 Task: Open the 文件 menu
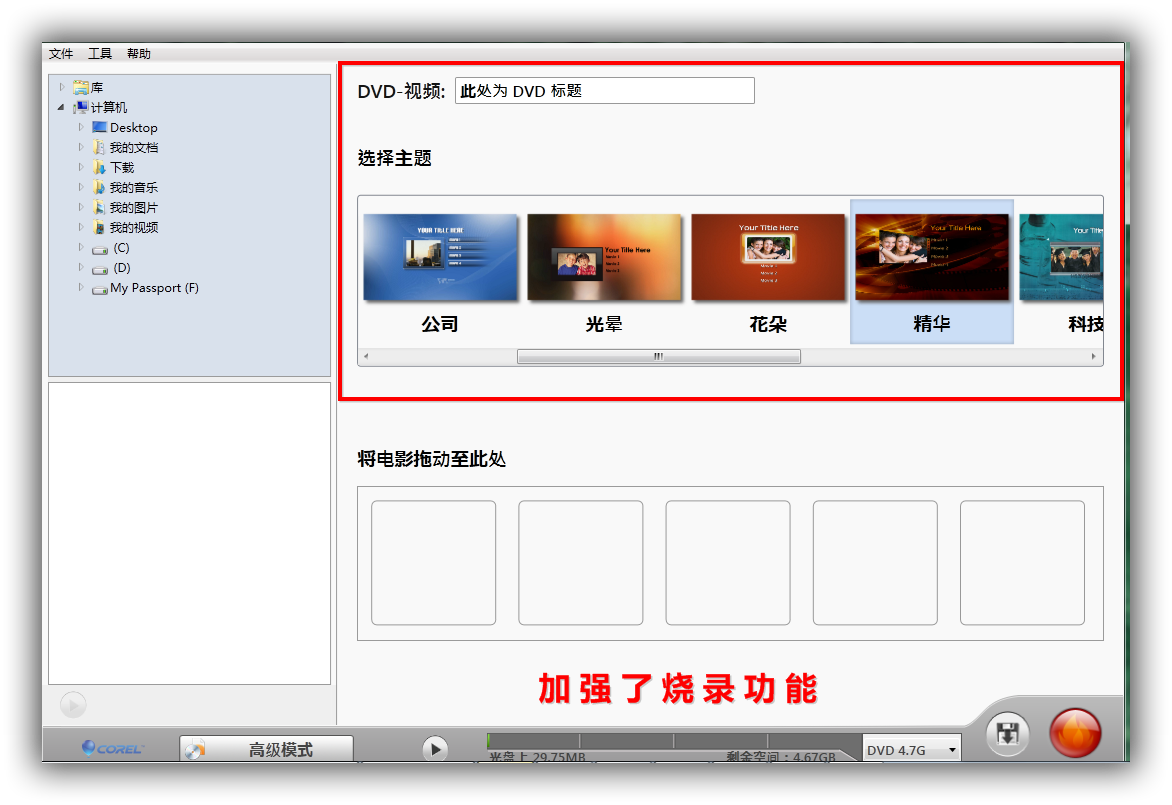tap(61, 54)
